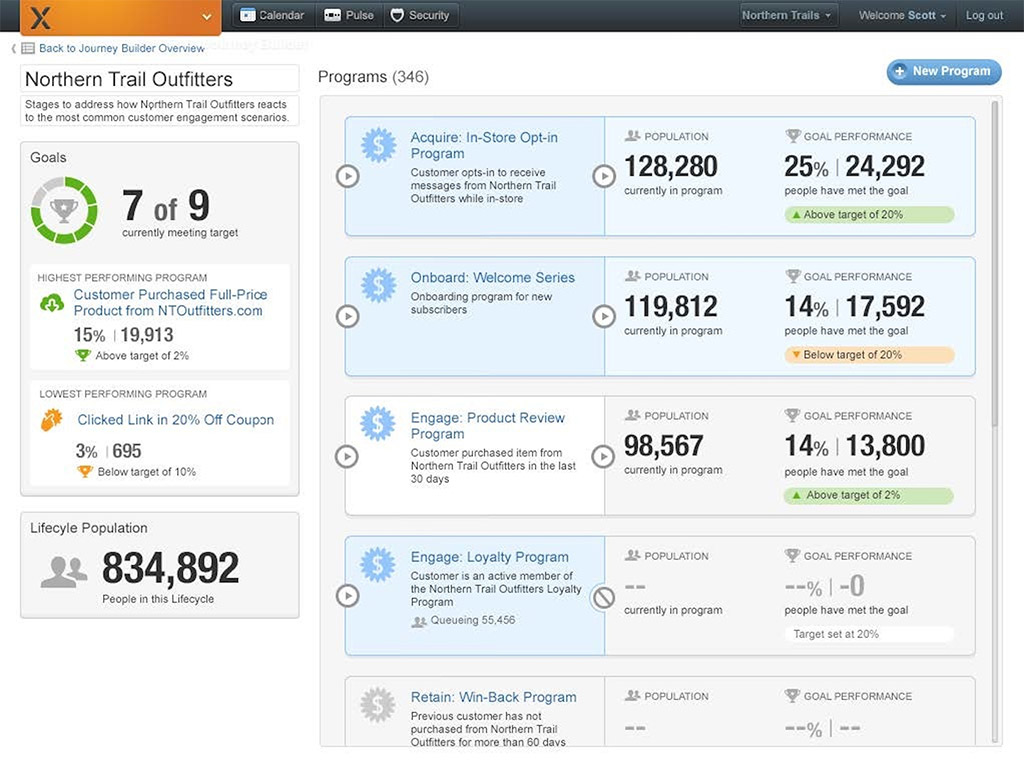Click Goal Performance trophy in Acquire card
The width and height of the screenshot is (1024, 768).
[x=792, y=136]
